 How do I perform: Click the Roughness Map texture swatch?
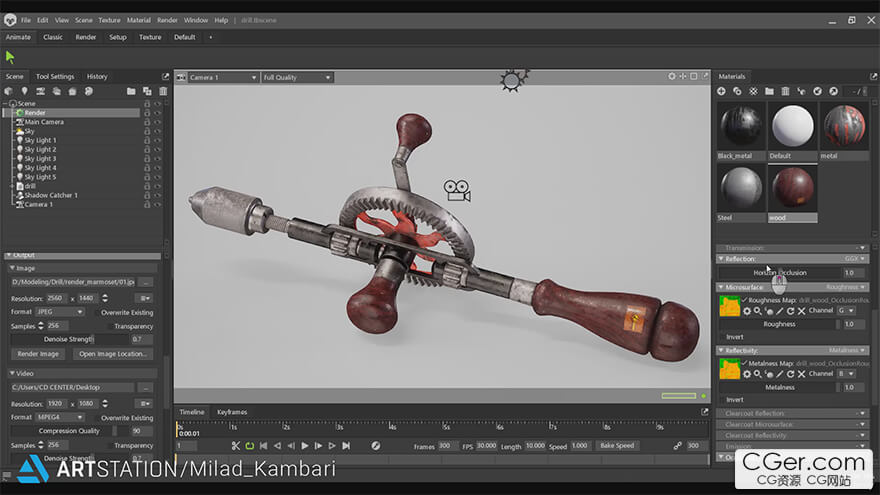(729, 306)
